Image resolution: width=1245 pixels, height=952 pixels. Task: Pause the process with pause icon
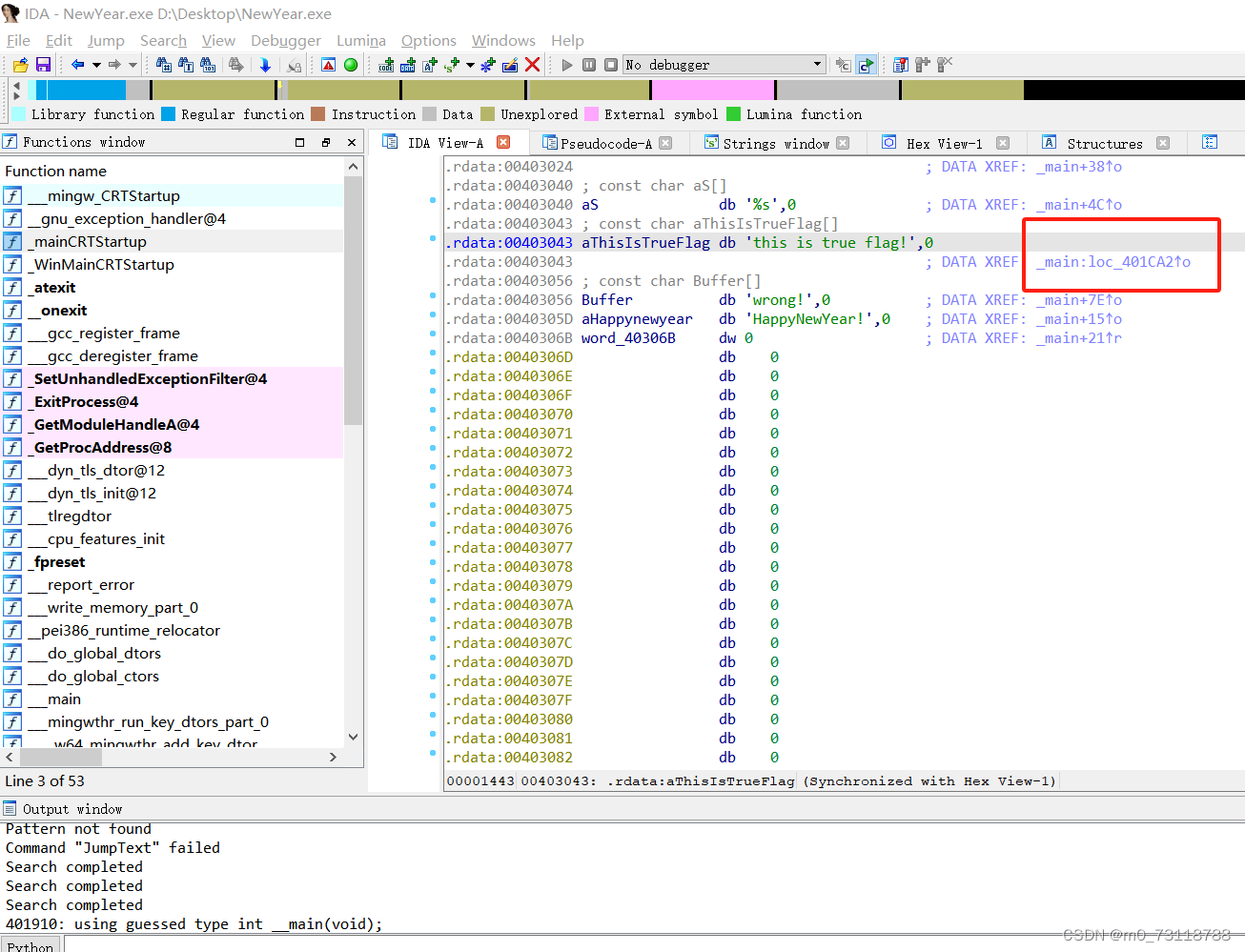[x=589, y=65]
